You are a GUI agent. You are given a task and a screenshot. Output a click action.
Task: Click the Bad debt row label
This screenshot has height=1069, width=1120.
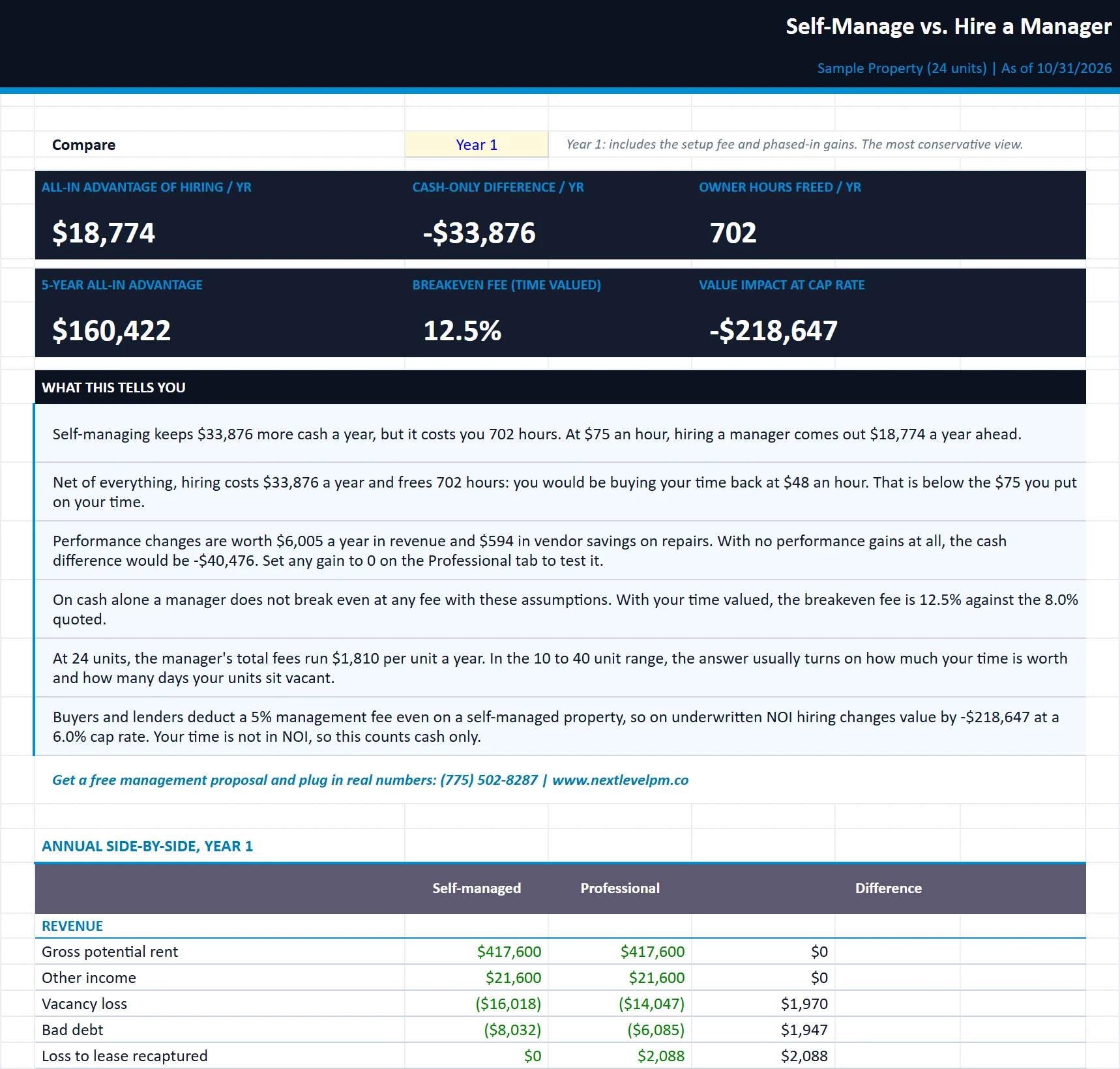(72, 1030)
